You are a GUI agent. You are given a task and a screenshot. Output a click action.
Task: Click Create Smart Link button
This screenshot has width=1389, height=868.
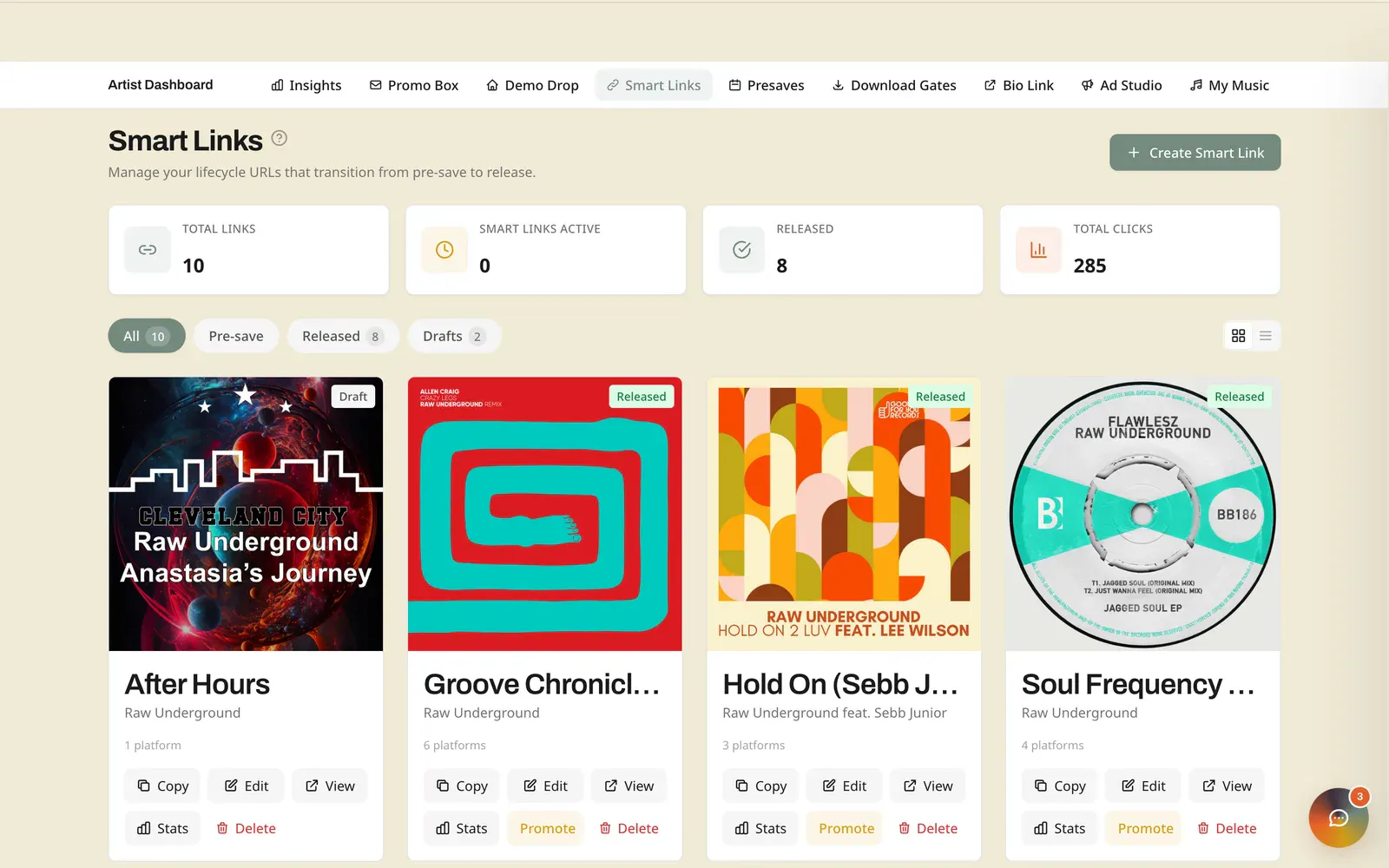[x=1195, y=153]
